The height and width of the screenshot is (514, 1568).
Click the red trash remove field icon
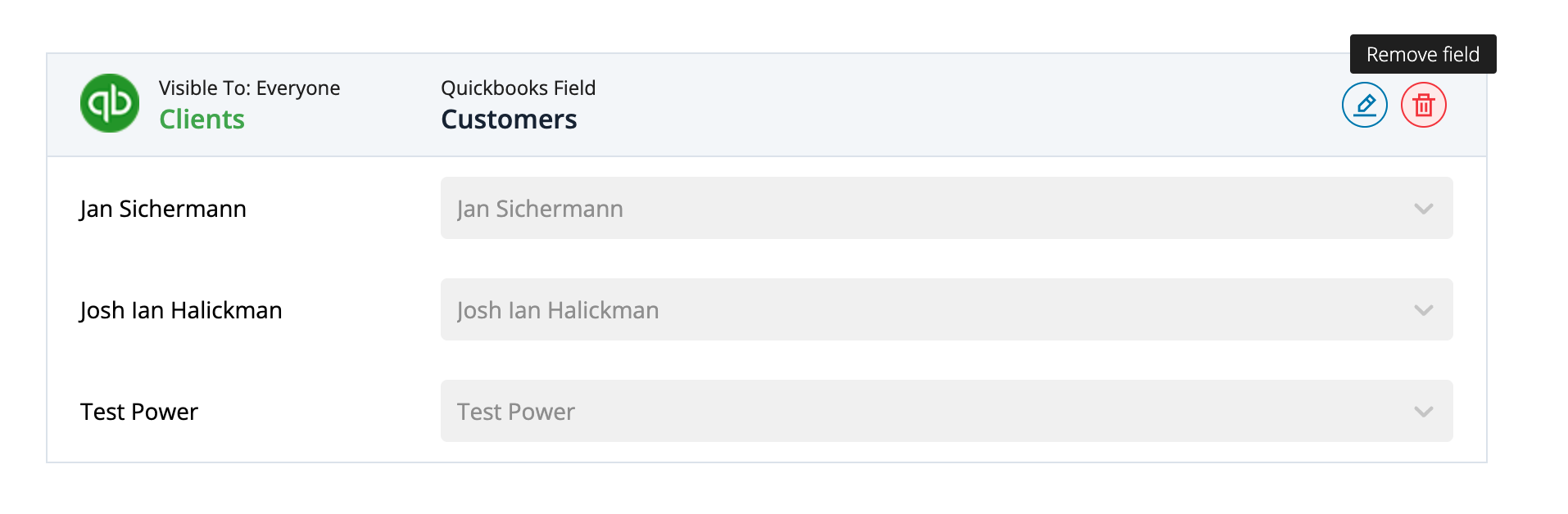(x=1423, y=105)
